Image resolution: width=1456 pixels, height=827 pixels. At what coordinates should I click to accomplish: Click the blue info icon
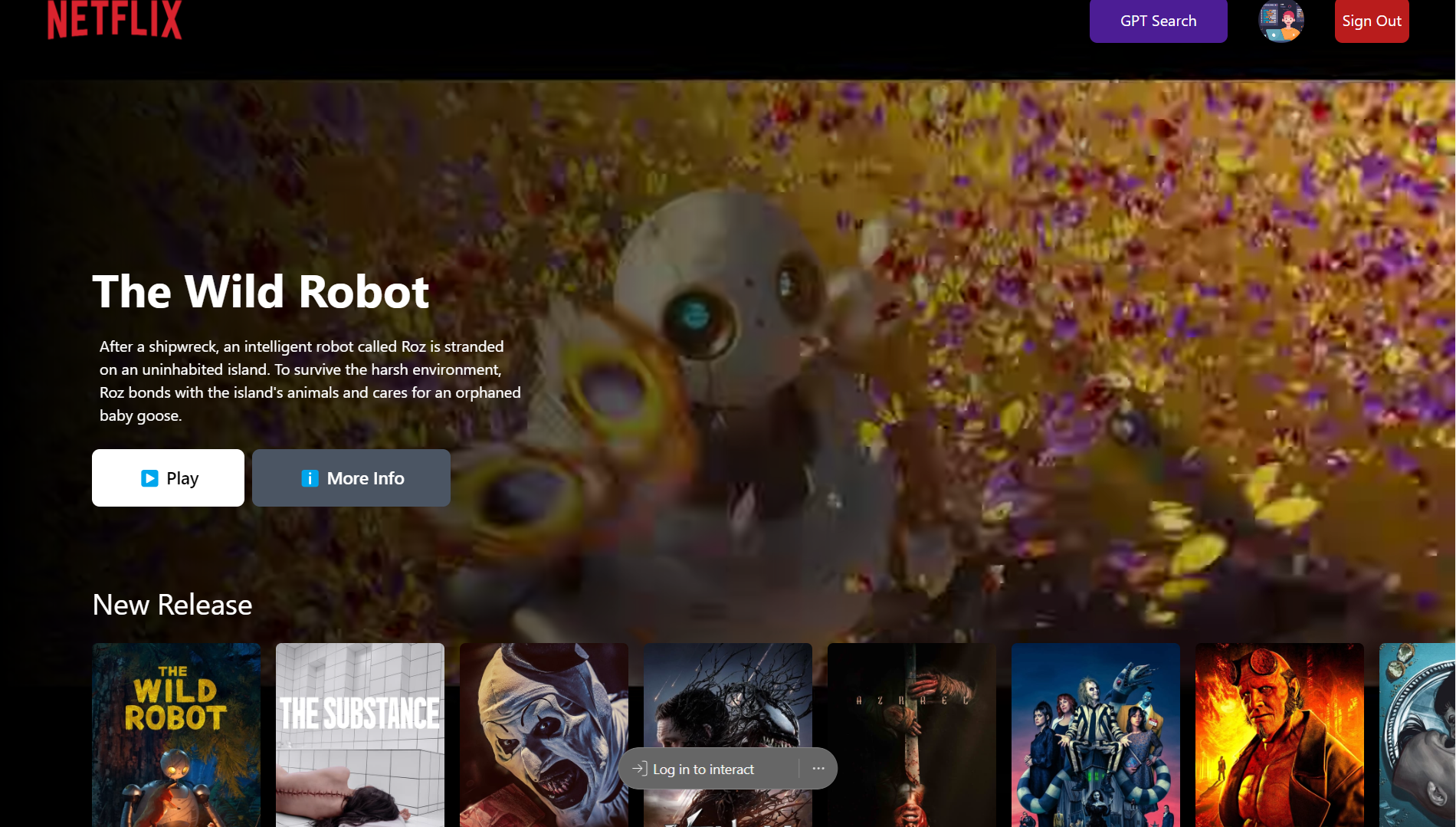310,478
